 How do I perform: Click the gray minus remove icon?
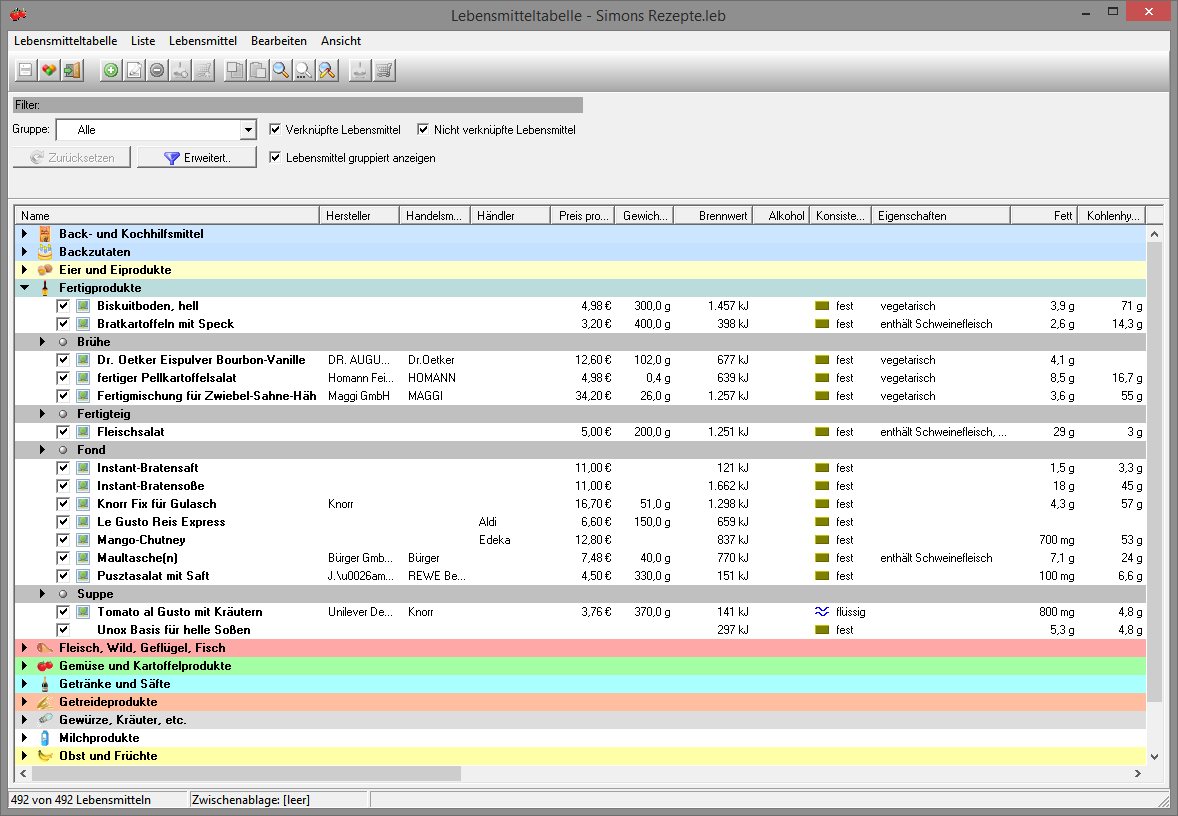pos(157,70)
